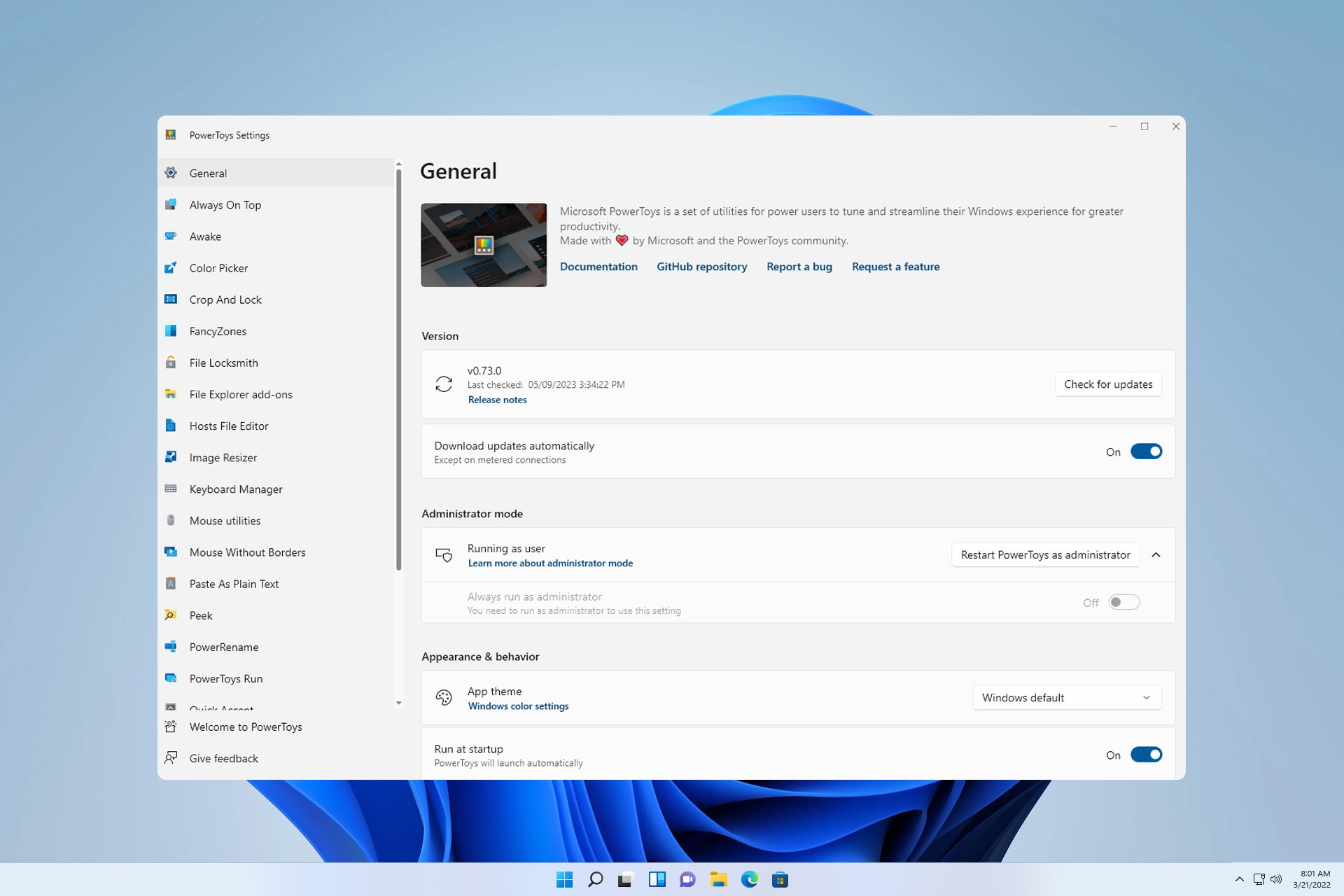Click the sidebar scrollbar up arrow
The height and width of the screenshot is (896, 1344).
[398, 164]
